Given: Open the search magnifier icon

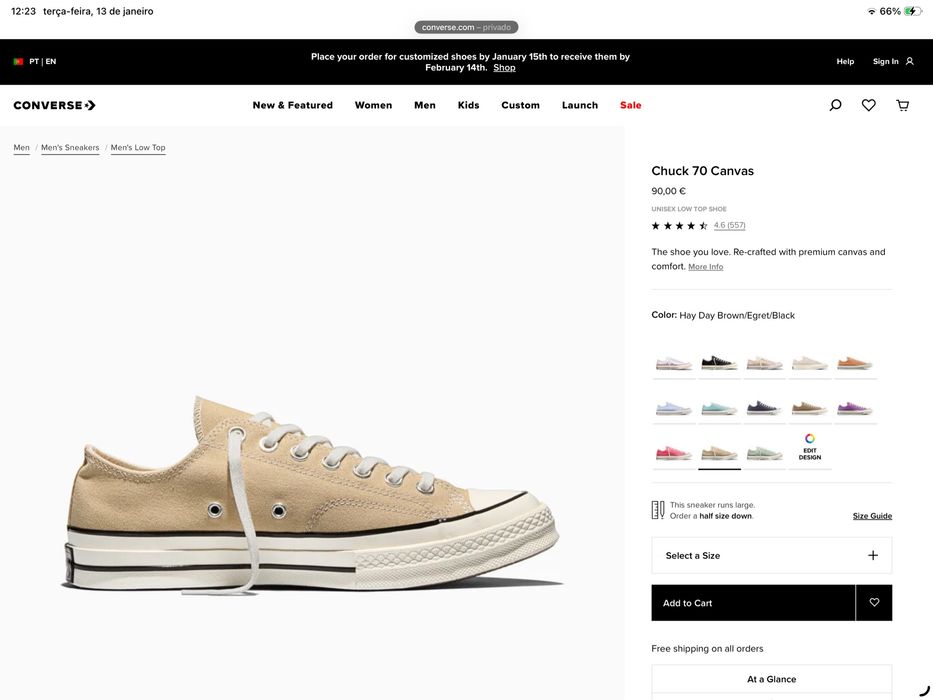Looking at the screenshot, I should tap(835, 105).
